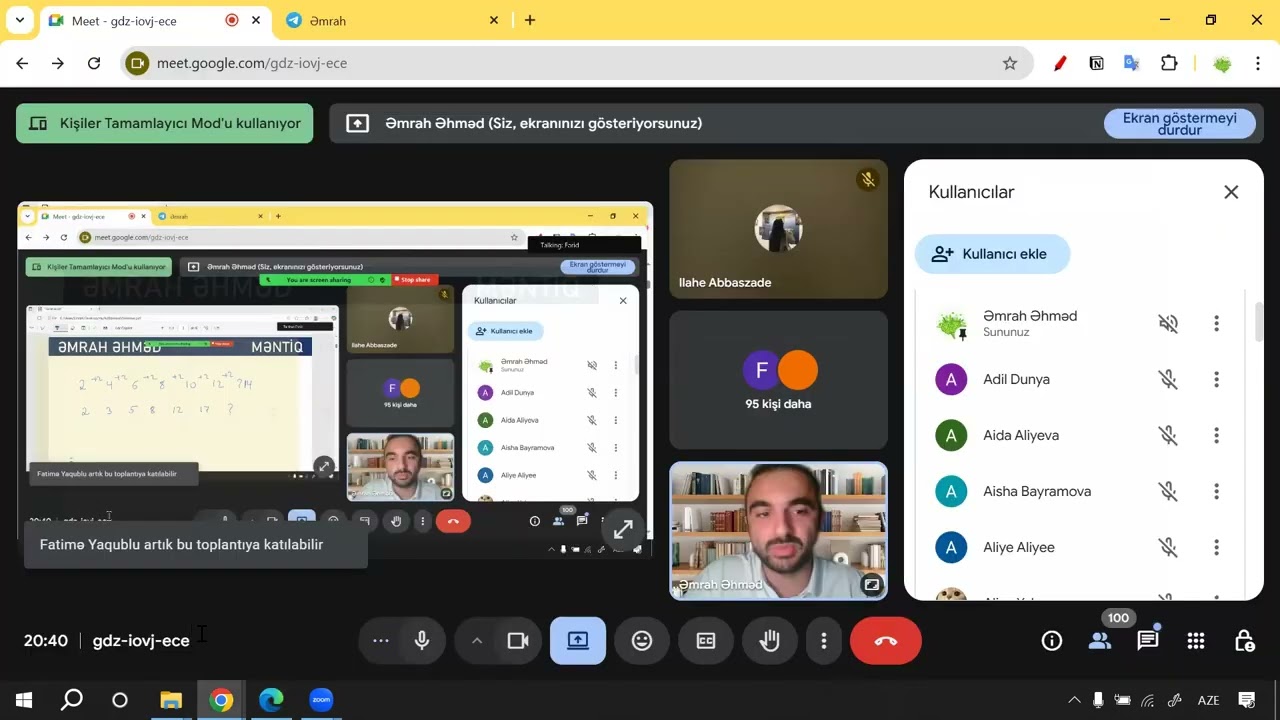Open options menu for Əmrah Əhməd row
The image size is (1280, 720).
[x=1216, y=323]
